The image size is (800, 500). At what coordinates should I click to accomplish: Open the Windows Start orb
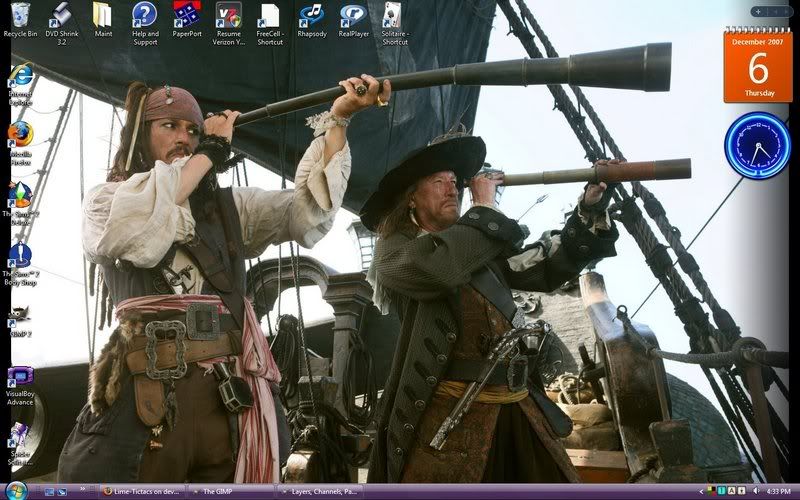click(15, 491)
